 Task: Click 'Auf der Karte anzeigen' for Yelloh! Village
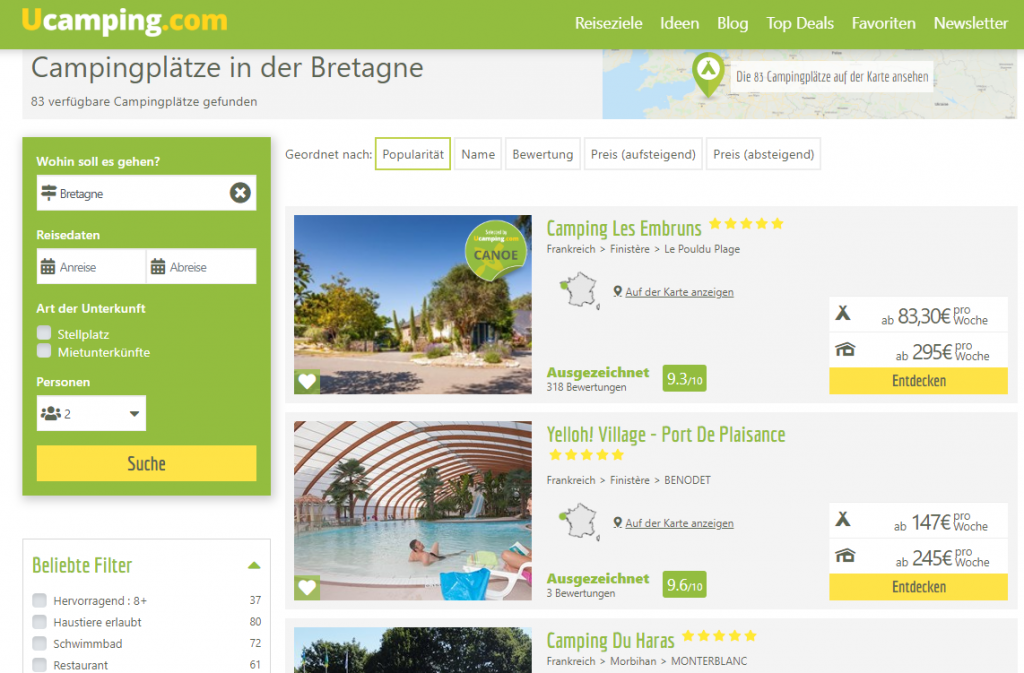[679, 523]
